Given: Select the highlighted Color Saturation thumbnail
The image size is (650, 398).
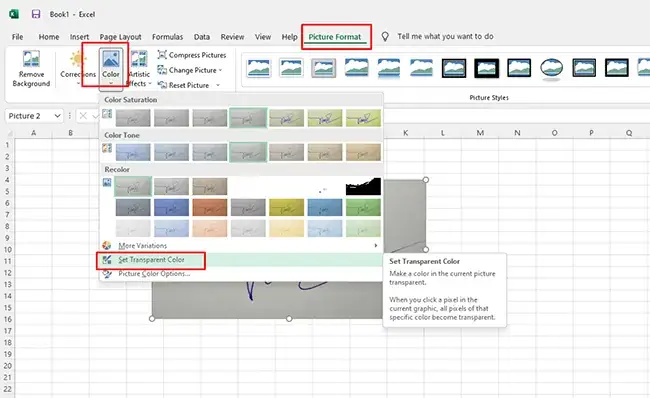Looking at the screenshot, I should point(248,118).
